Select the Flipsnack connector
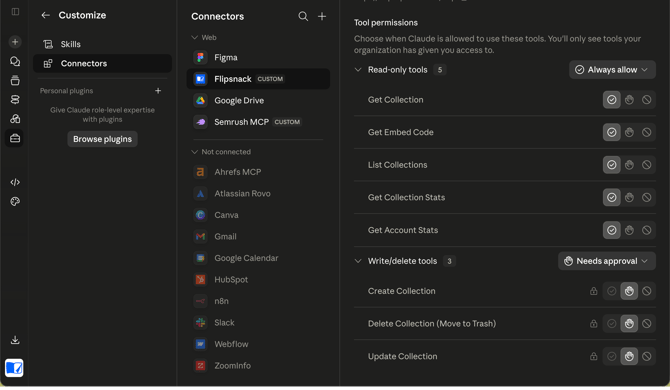Screen dimensions: 670x390 [258, 79]
